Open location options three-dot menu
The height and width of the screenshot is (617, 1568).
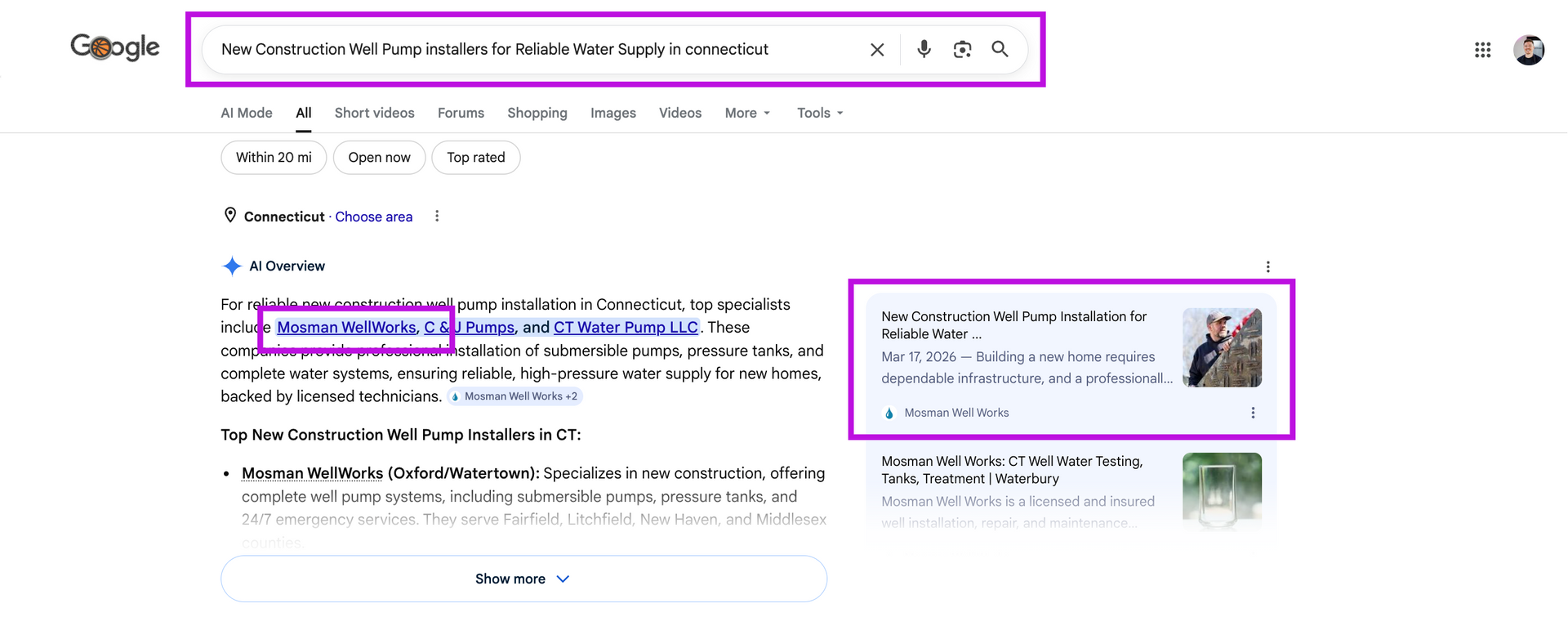(437, 216)
